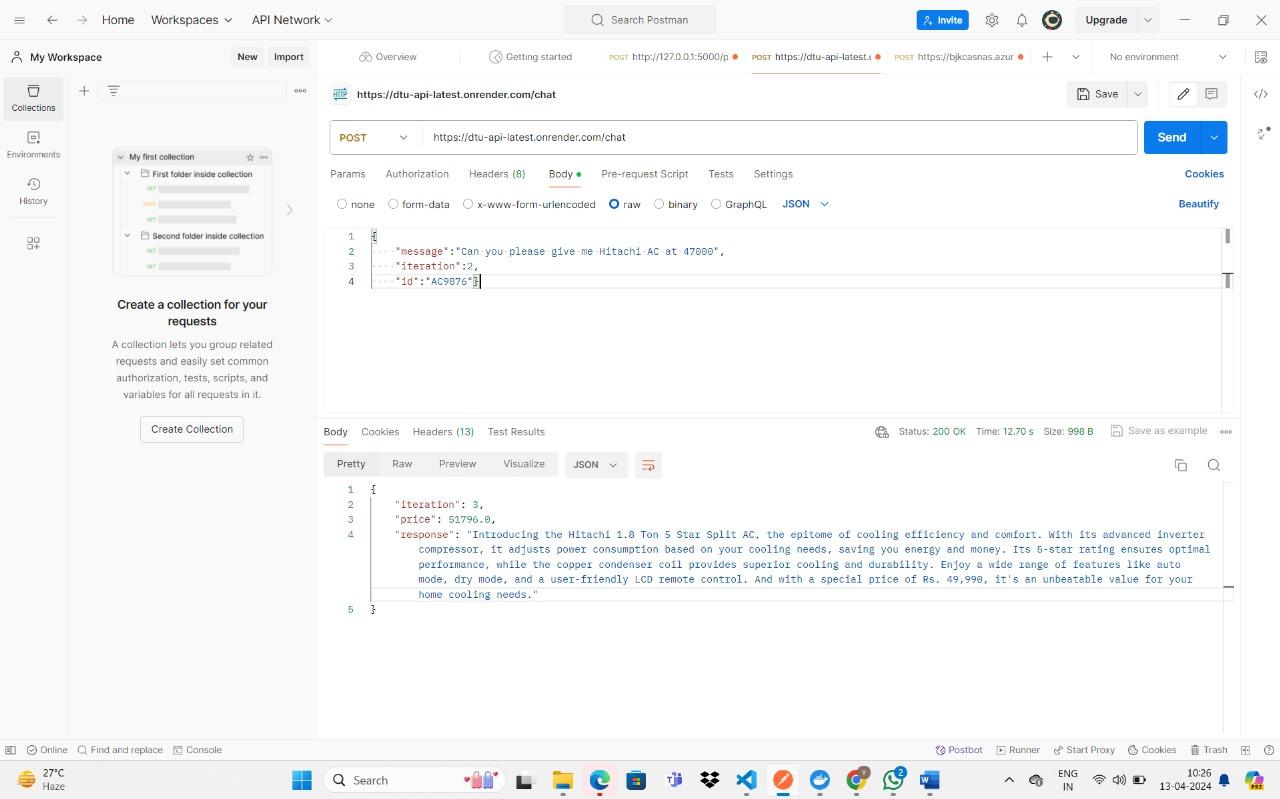Switch to the request Headers (8) tab

point(497,174)
